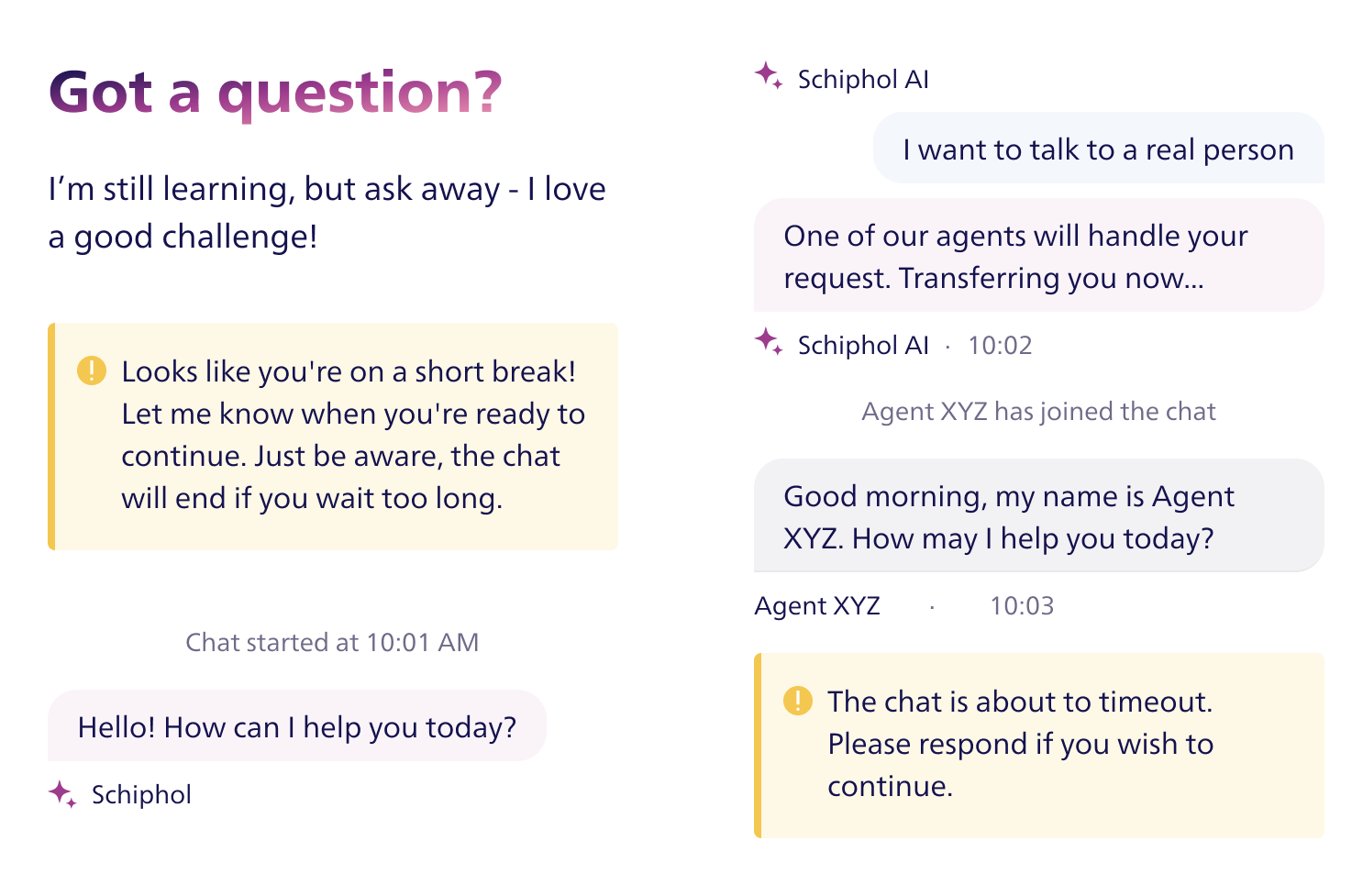Click the 10:03 timestamp under agent message
Image resolution: width=1363 pixels, height=896 pixels.
(x=1022, y=605)
